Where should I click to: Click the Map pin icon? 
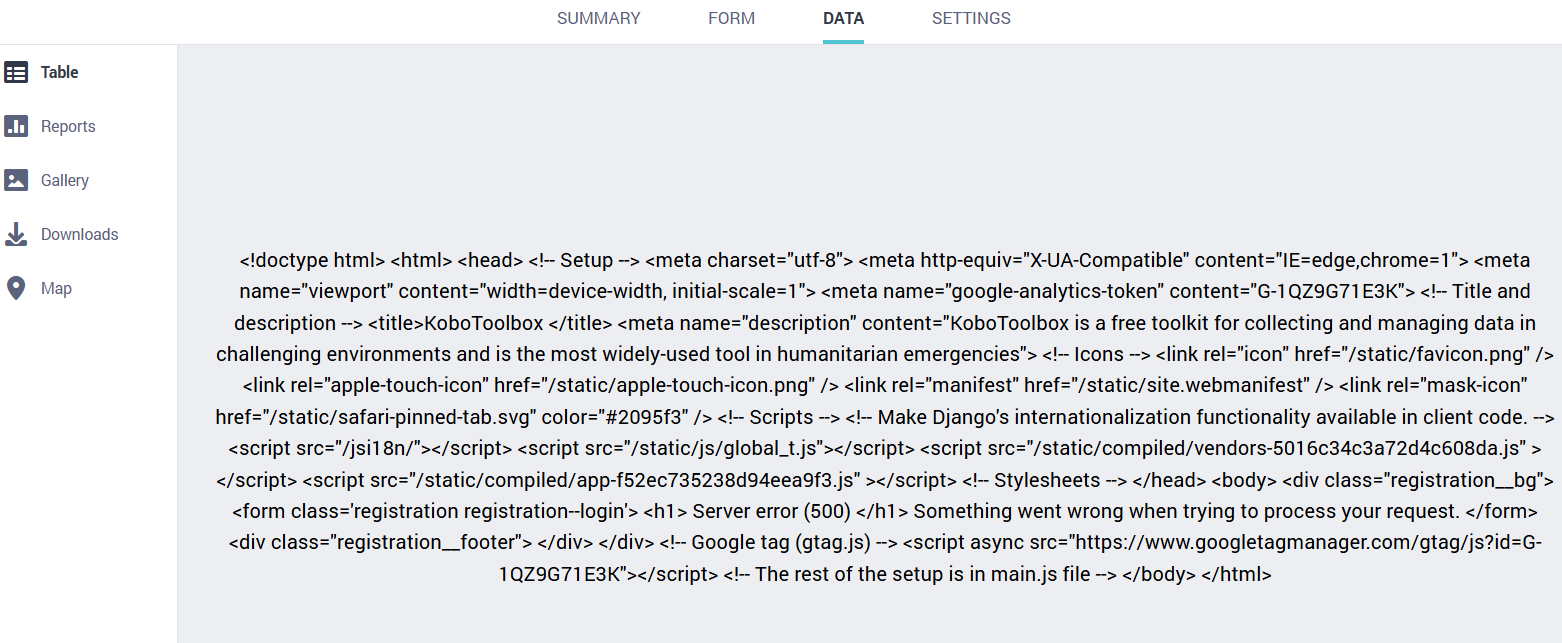click(16, 288)
